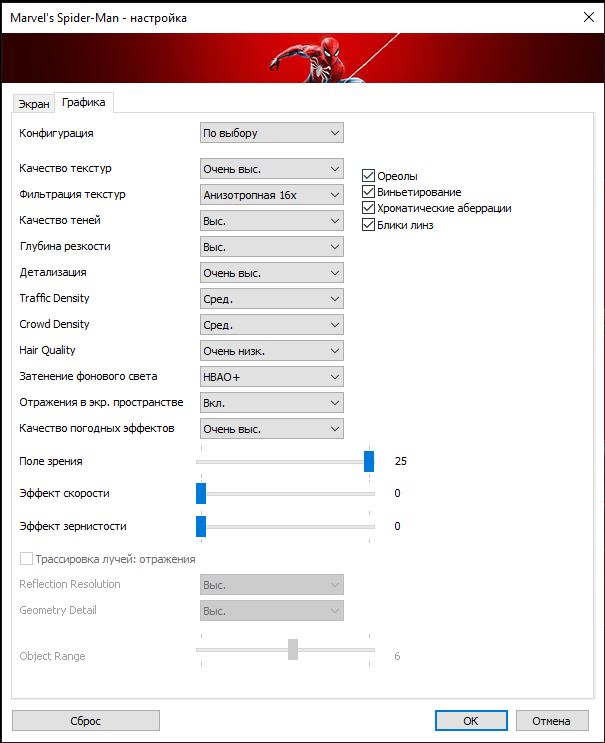Image resolution: width=605 pixels, height=743 pixels.
Task: Close the settings window with the X button
Action: click(x=582, y=17)
